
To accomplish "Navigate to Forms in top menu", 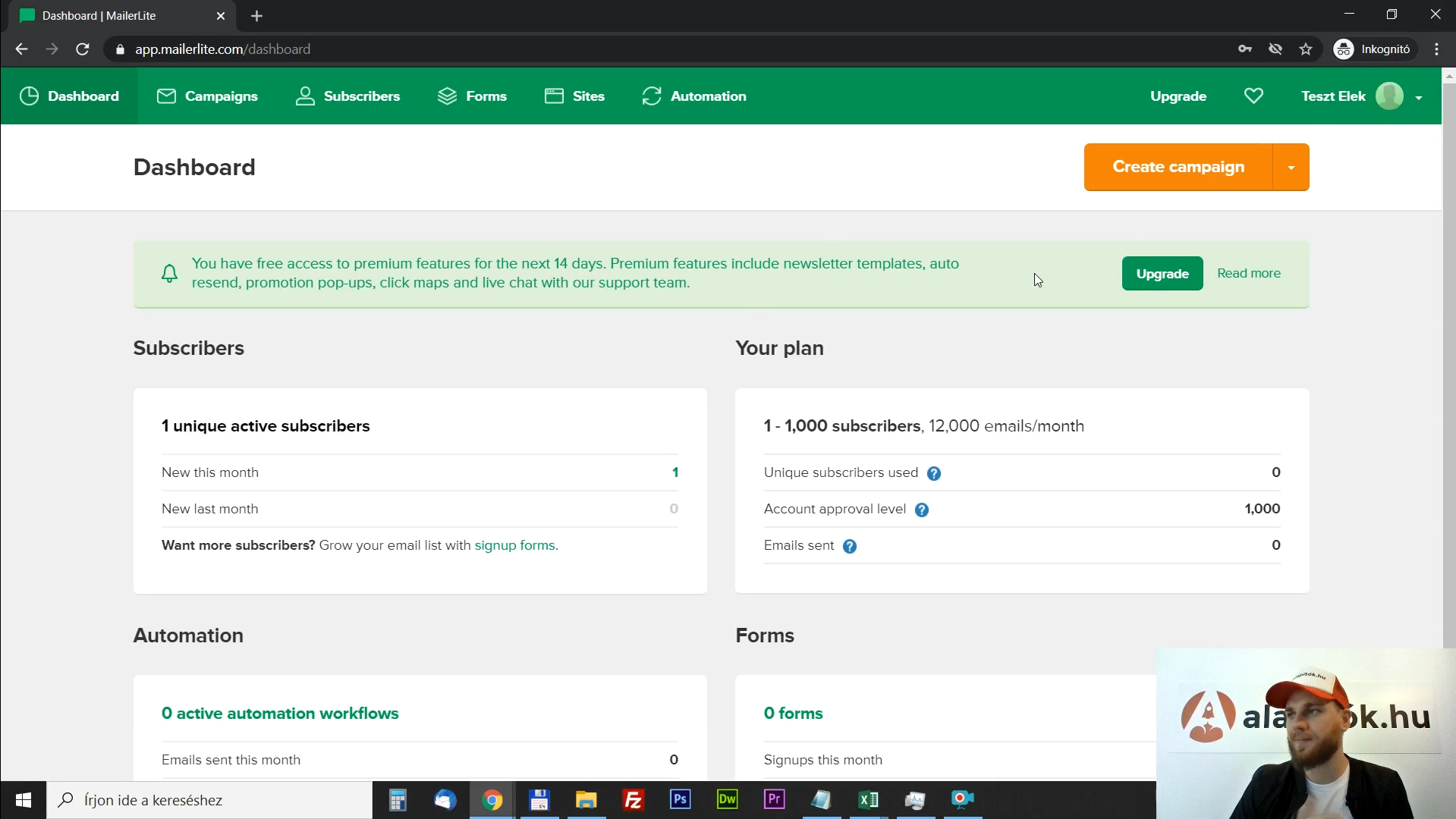I will 472,96.
